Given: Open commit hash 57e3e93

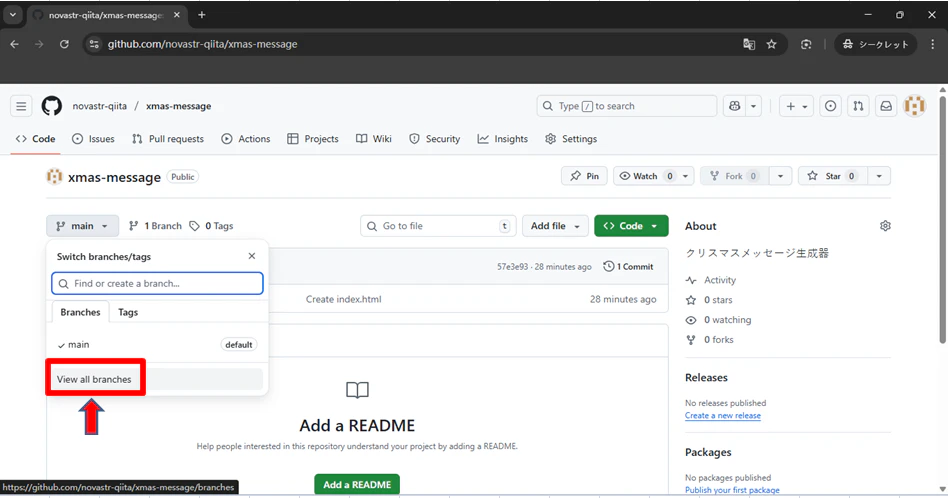Looking at the screenshot, I should [512, 267].
